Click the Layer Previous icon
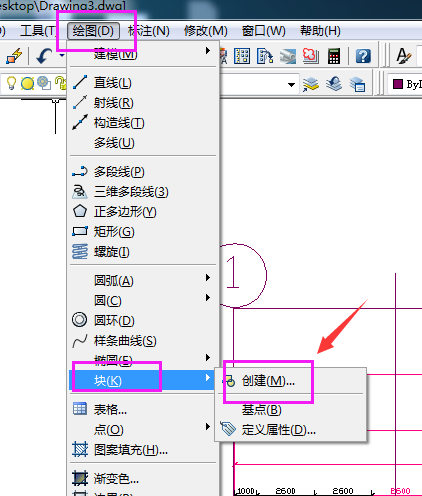Image resolution: width=422 pixels, height=496 pixels. pyautogui.click(x=334, y=84)
